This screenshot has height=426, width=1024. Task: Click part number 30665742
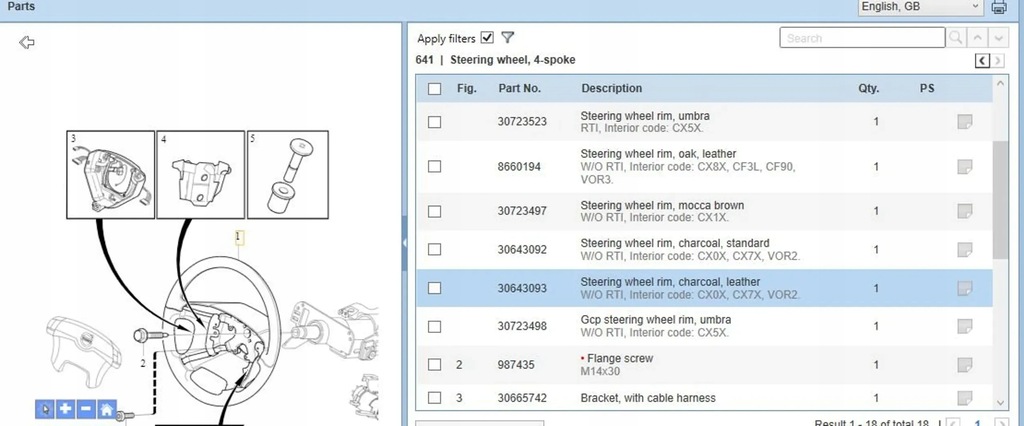pos(522,398)
